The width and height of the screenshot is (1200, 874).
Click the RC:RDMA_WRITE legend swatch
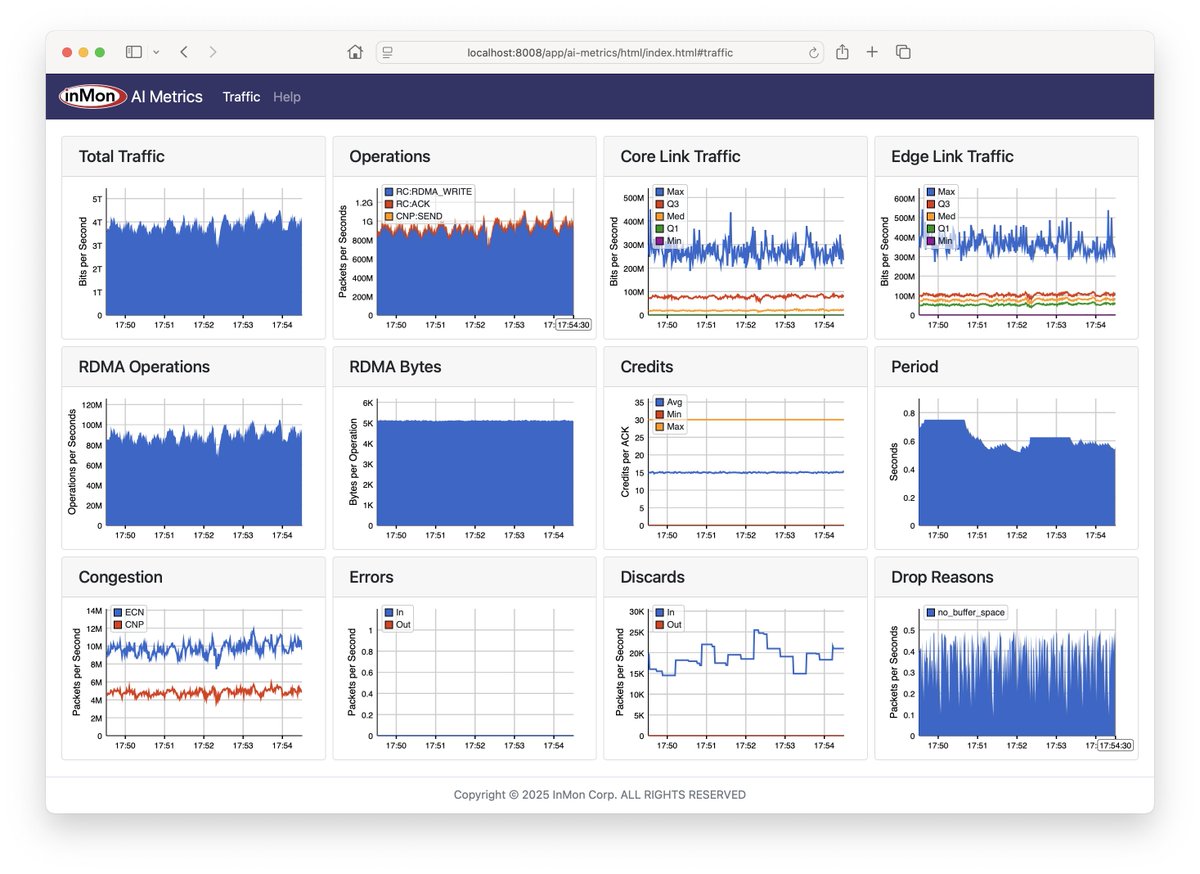click(389, 191)
